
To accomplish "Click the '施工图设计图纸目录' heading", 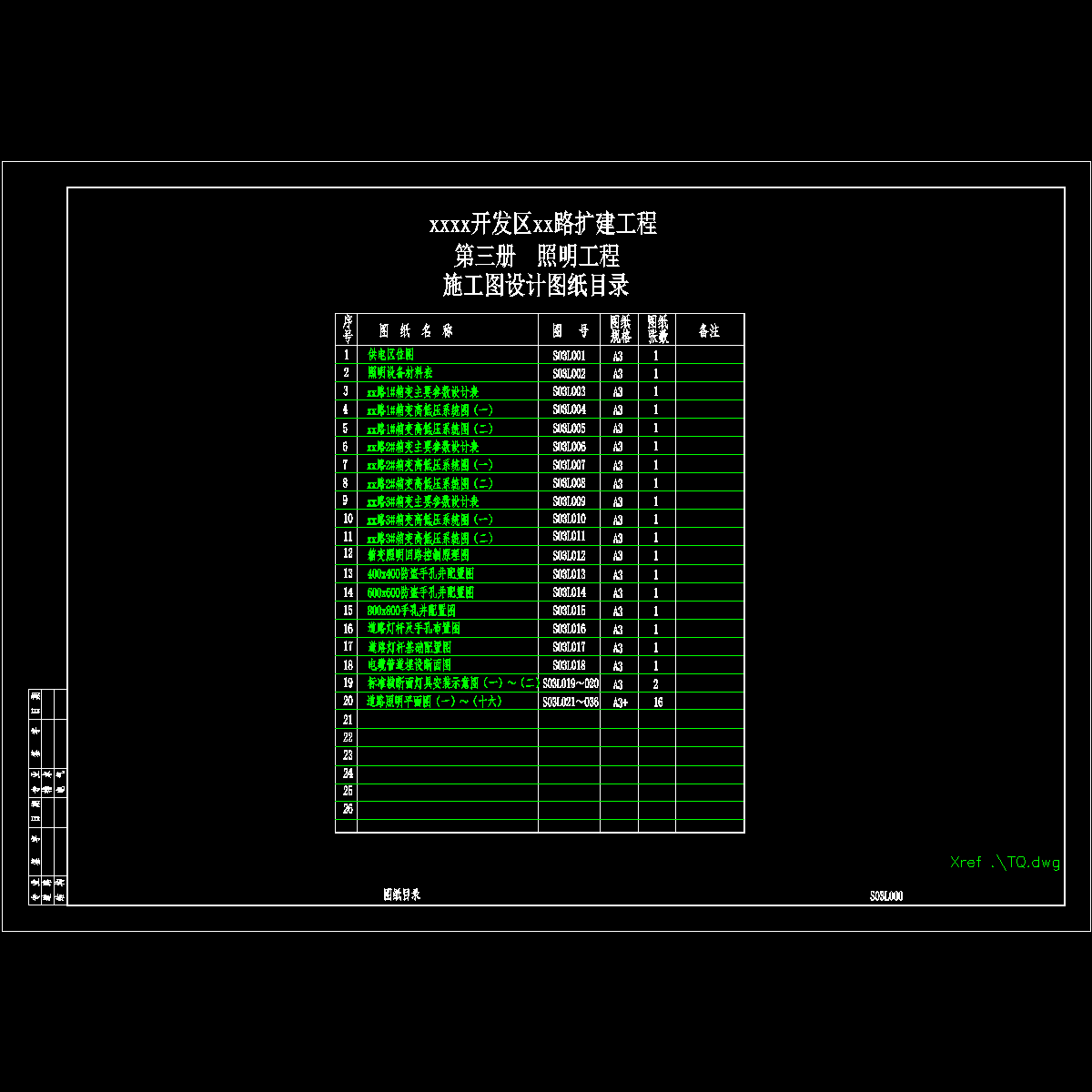I will coord(536,286).
